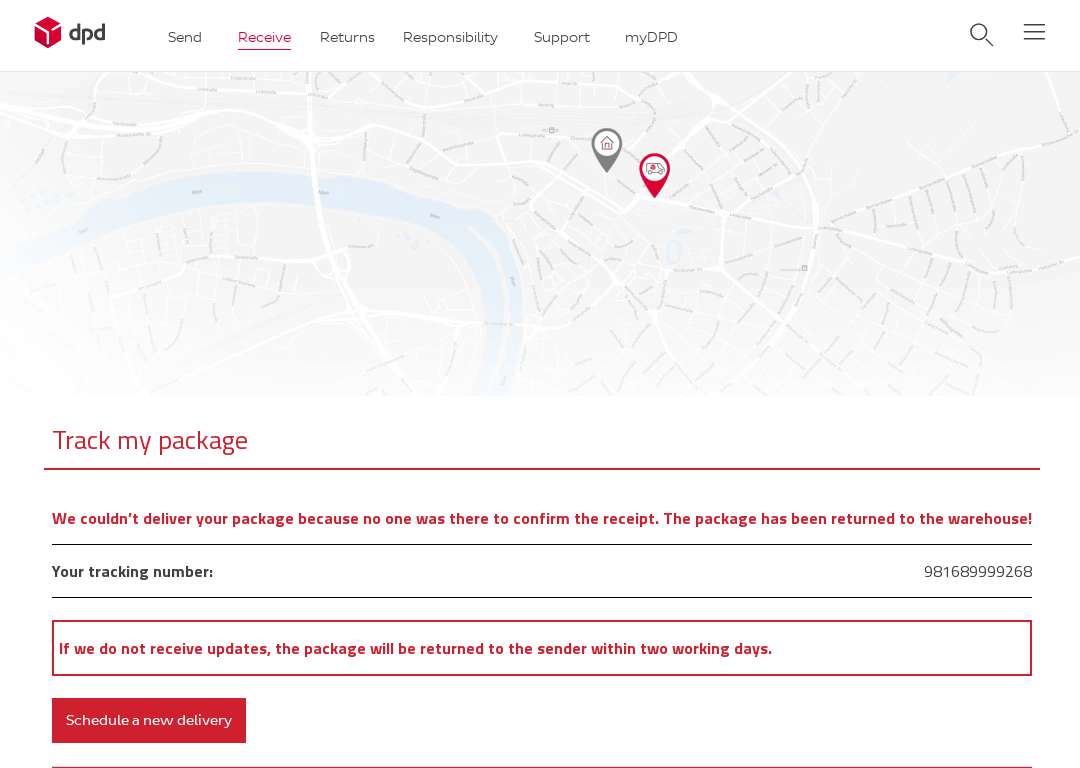
Task: Click the DPD cube logo
Action: pyautogui.click(x=48, y=32)
